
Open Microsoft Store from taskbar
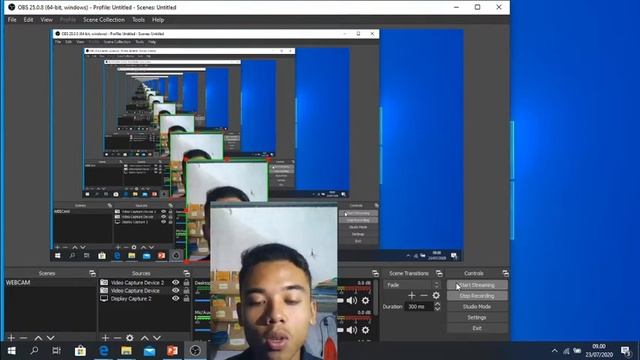pos(80,351)
